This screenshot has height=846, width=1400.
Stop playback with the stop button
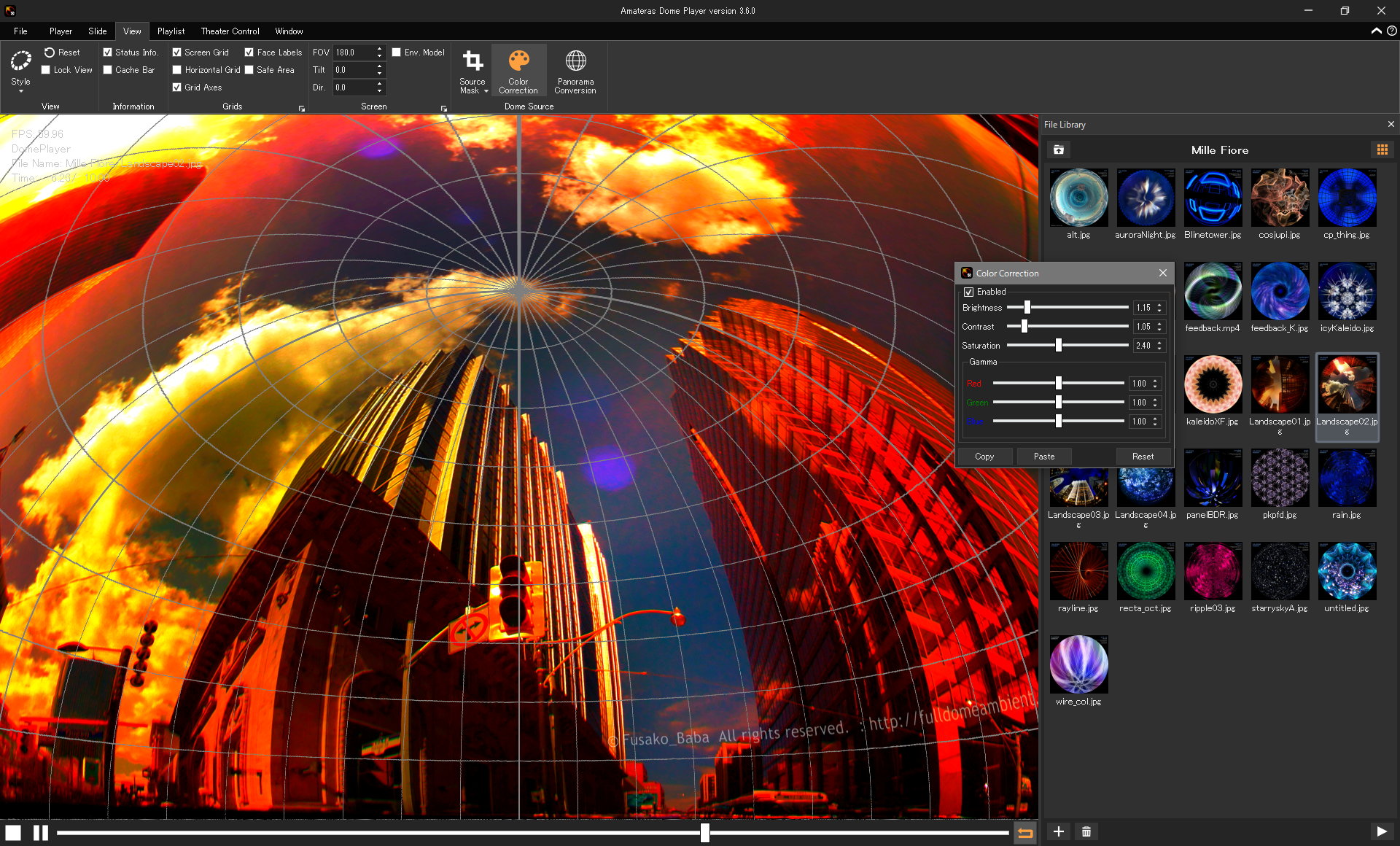point(13,832)
